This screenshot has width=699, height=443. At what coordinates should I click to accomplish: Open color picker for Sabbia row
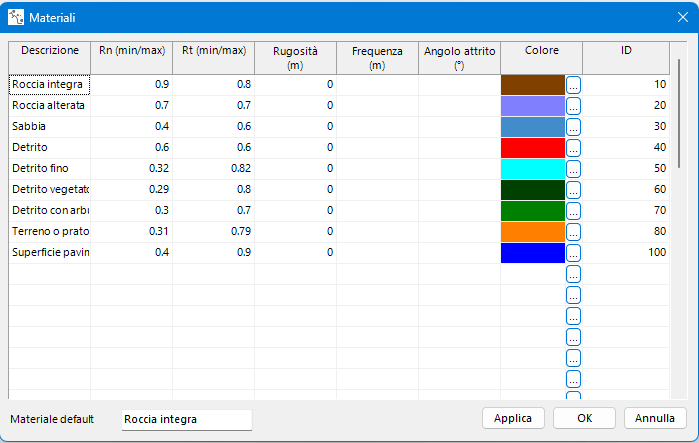coord(573,127)
